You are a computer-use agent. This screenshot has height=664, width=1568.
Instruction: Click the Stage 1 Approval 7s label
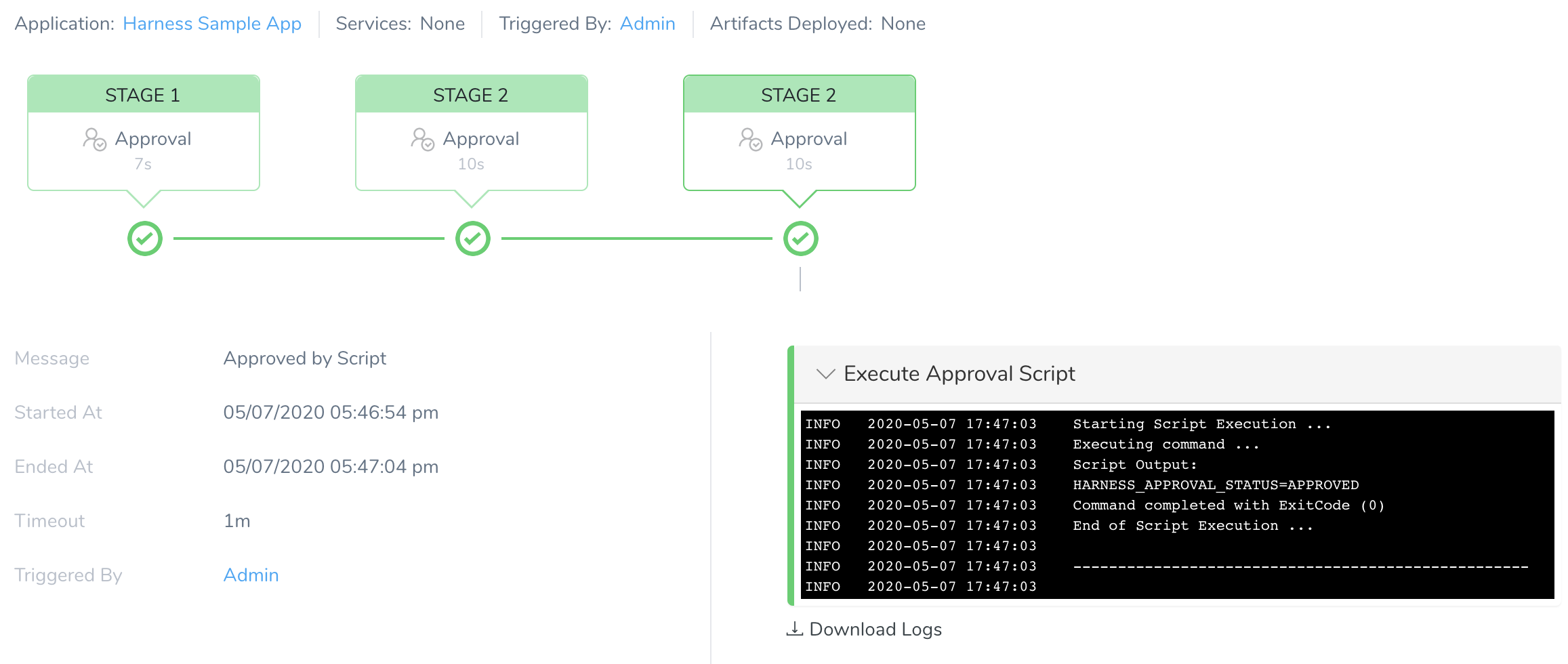pos(143,151)
